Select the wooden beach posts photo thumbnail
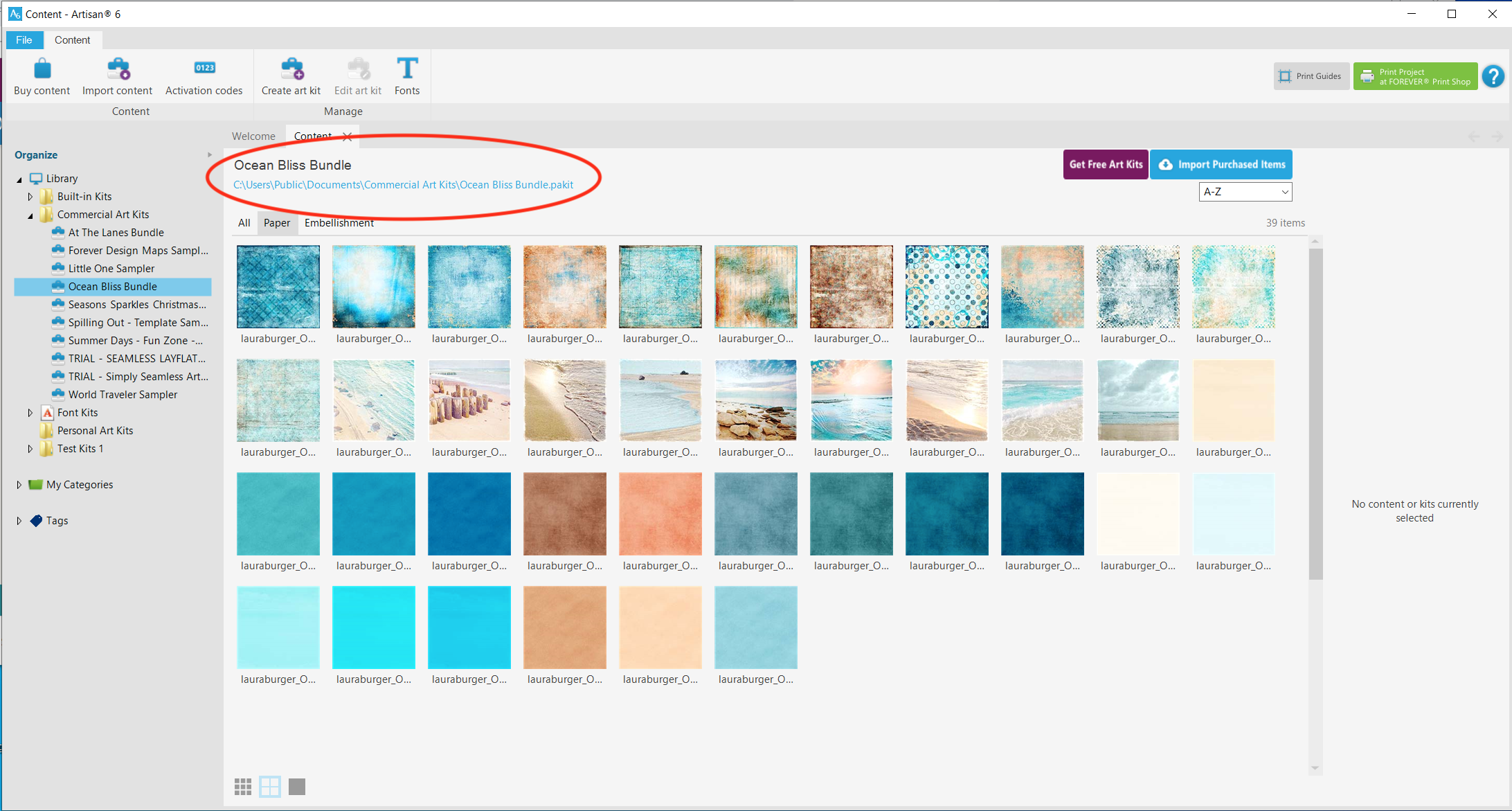Screen dimensions: 1512x811 (469, 400)
